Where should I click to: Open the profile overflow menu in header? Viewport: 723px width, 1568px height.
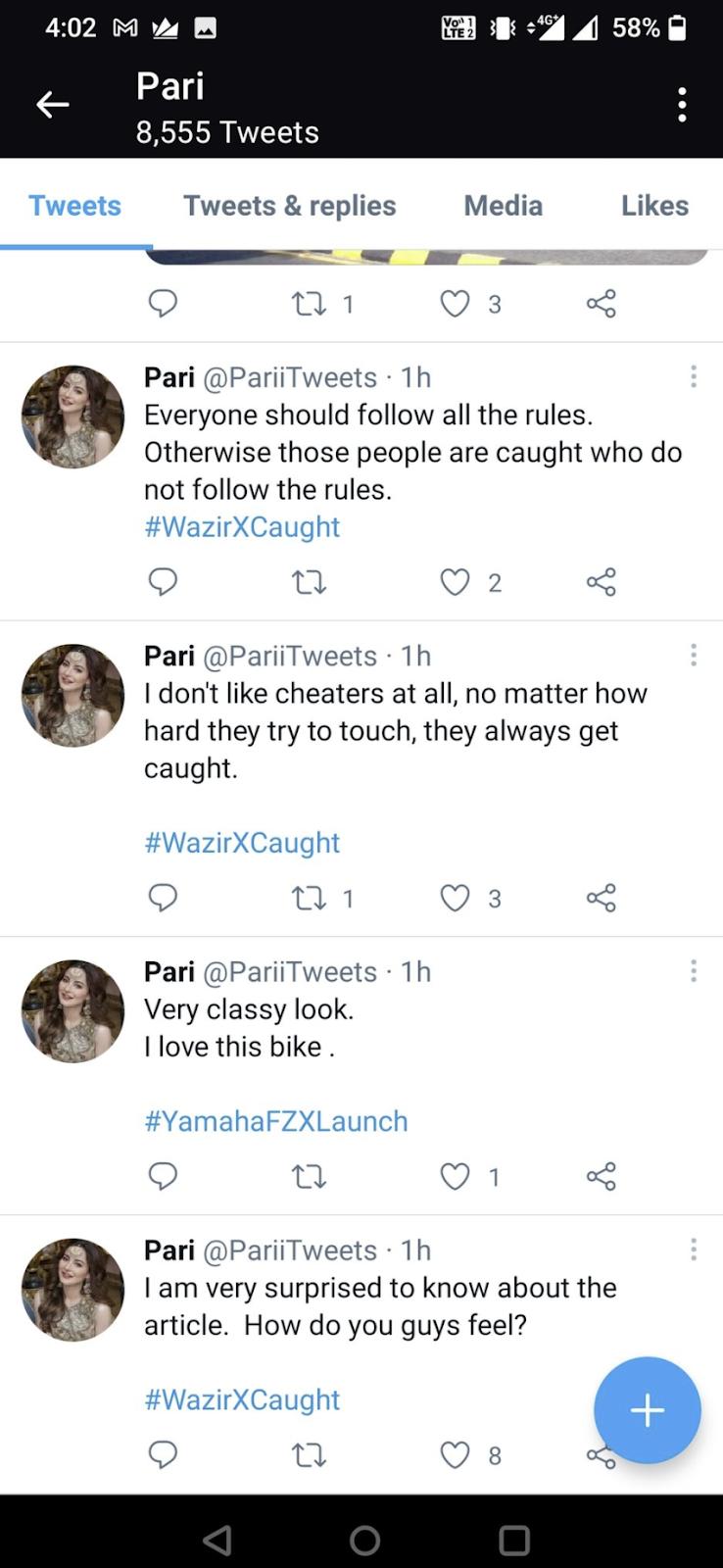(682, 105)
